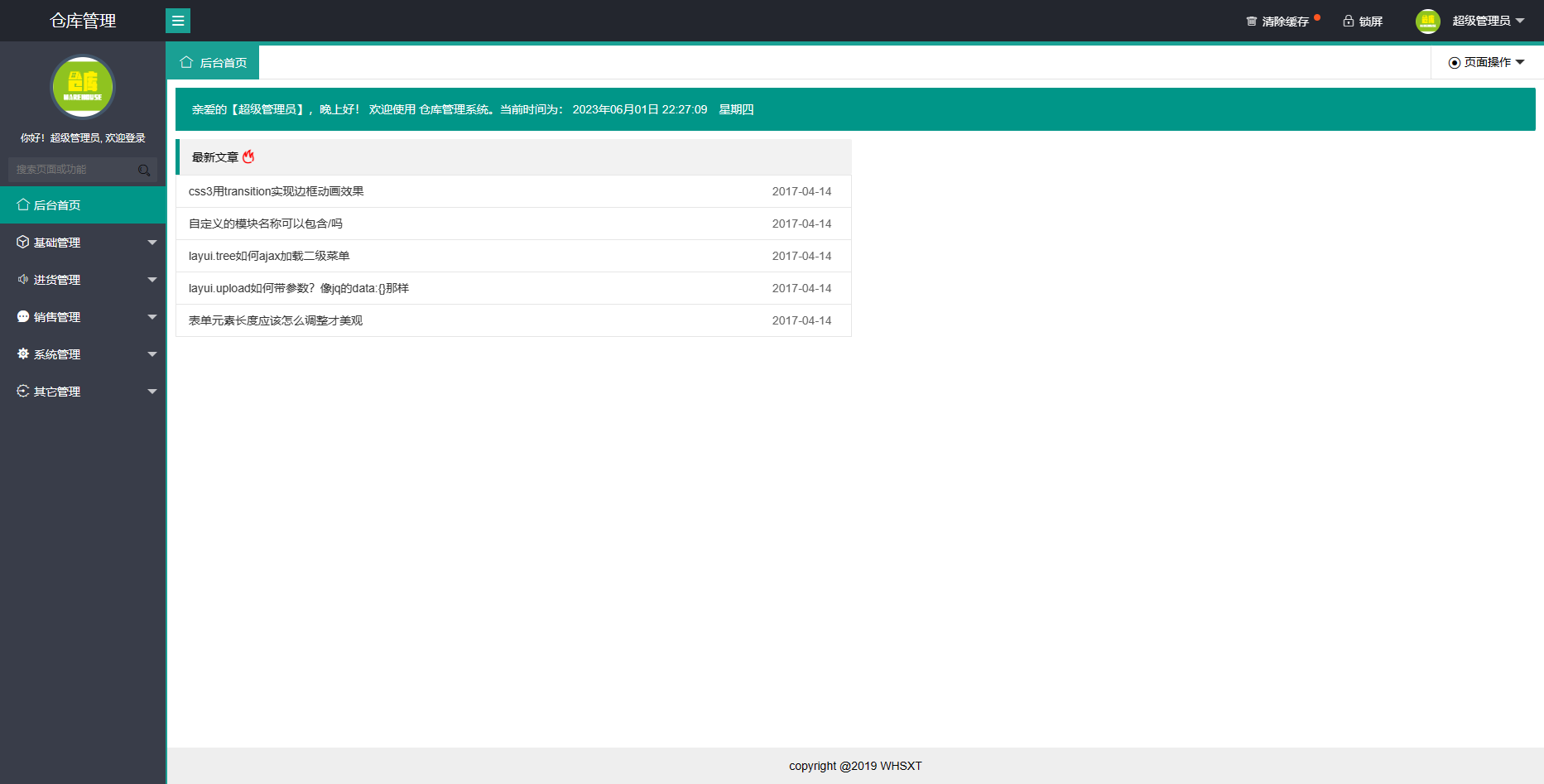Expand the 系统管理 menu arrow
The height and width of the screenshot is (784, 1544).
tap(152, 354)
